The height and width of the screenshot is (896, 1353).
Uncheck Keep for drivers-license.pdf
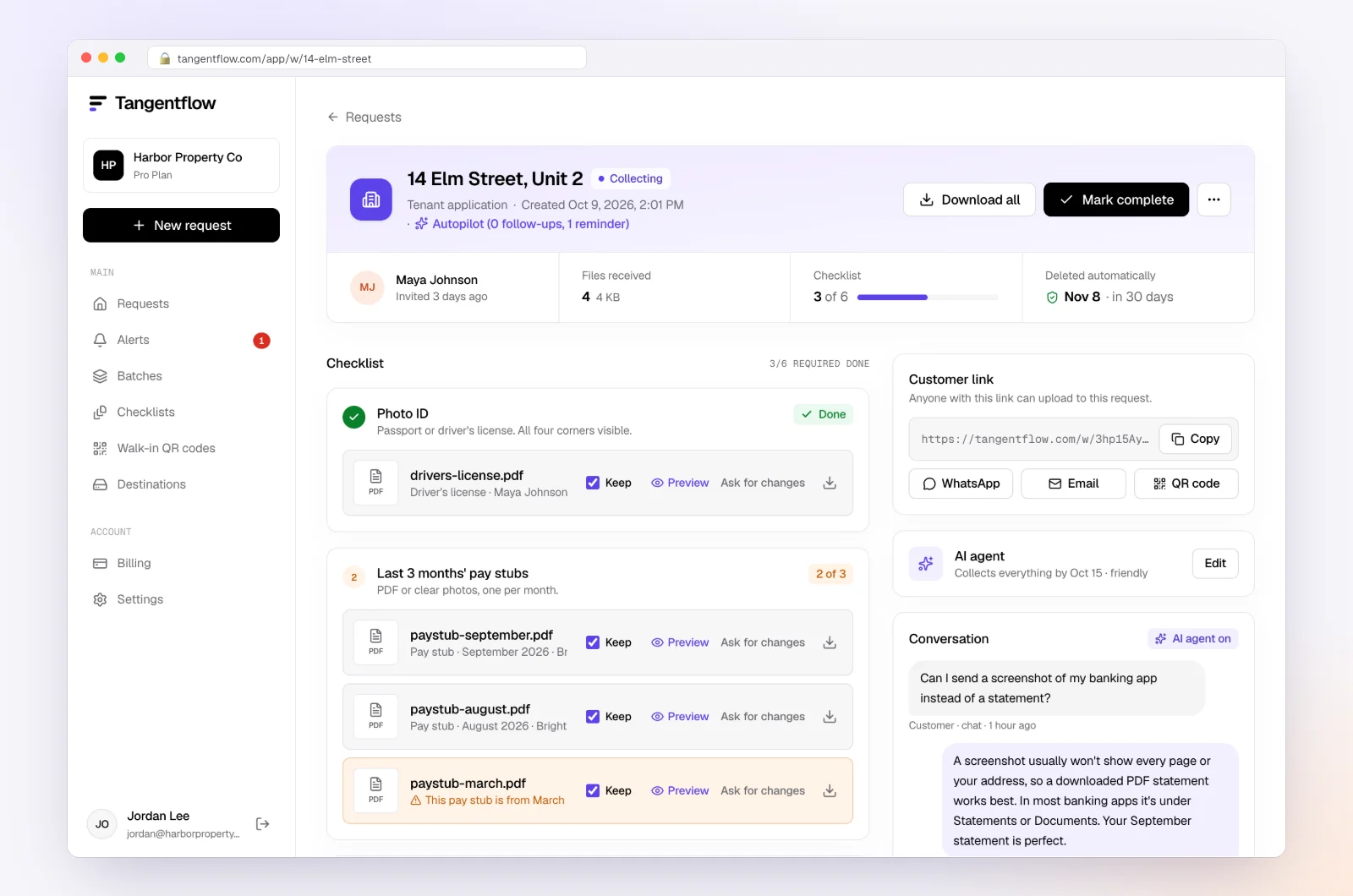tap(593, 483)
